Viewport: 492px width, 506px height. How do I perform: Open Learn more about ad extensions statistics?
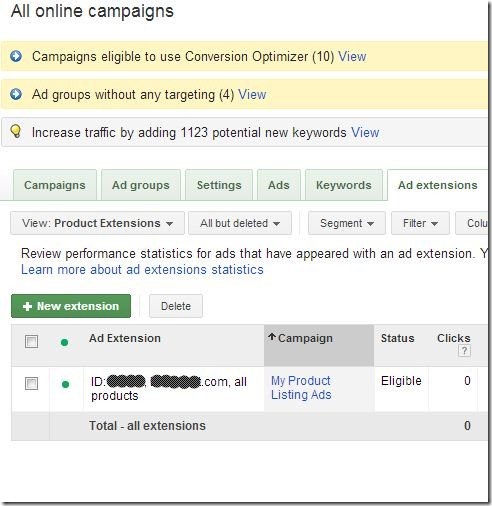click(142, 269)
